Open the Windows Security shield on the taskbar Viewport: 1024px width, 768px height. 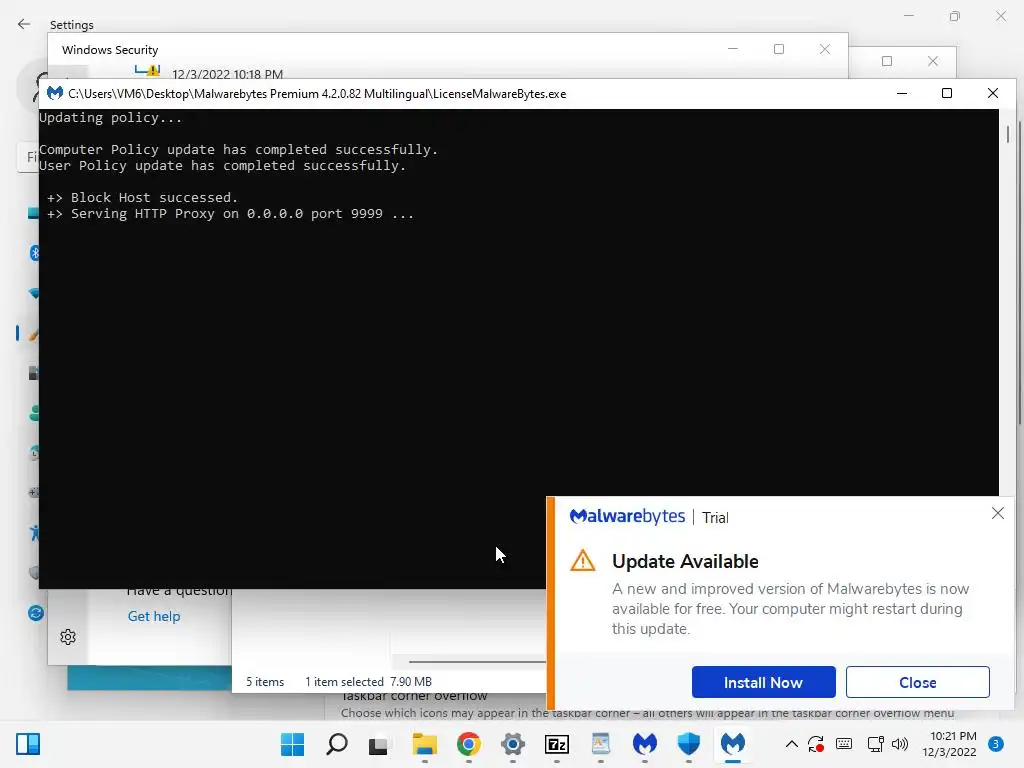pos(688,744)
